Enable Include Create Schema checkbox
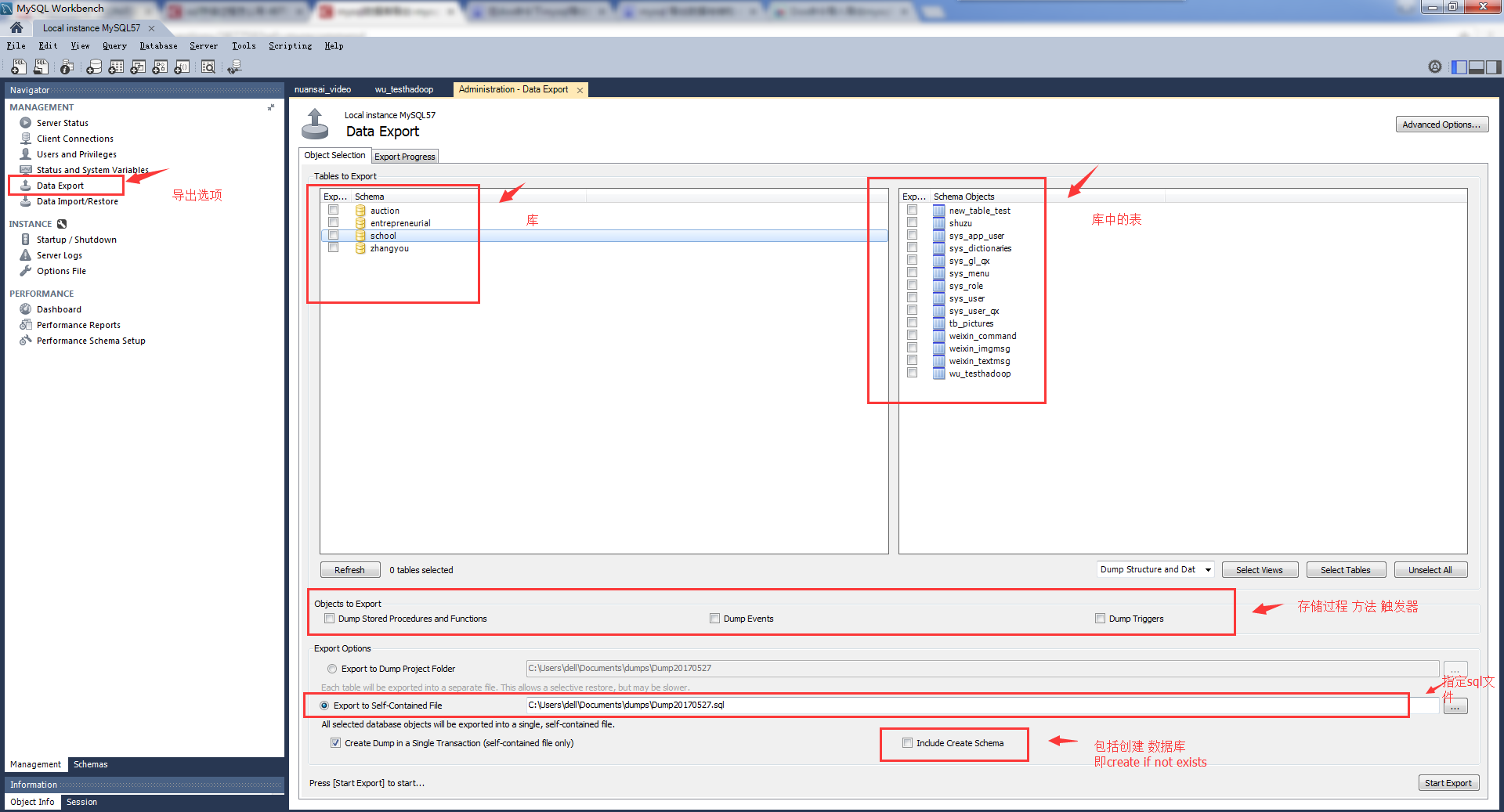 (907, 743)
